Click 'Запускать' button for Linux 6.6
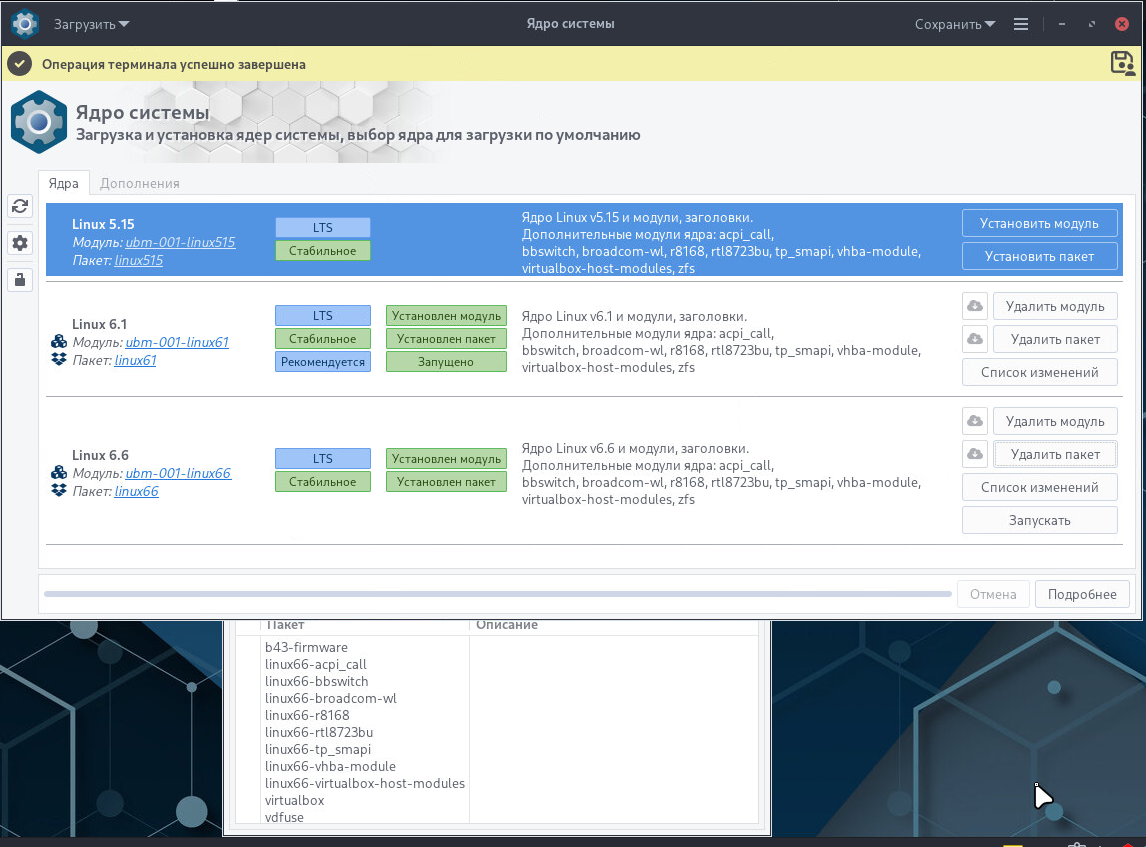Screen dimensions: 1146x847 point(1039,520)
